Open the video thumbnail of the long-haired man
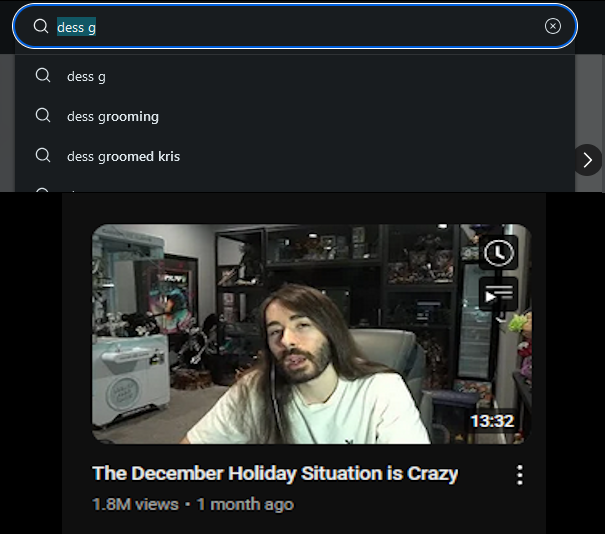This screenshot has width=605, height=534. (311, 334)
